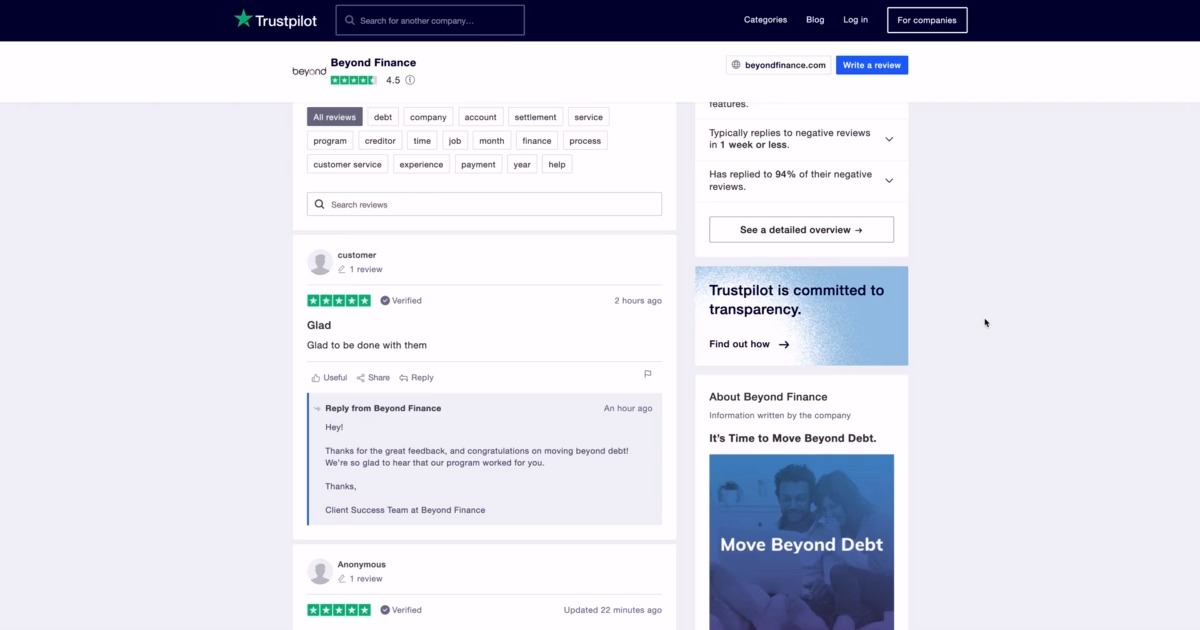1200x630 pixels.
Task: Click the Anonymous reviewer name
Action: [x=361, y=564]
